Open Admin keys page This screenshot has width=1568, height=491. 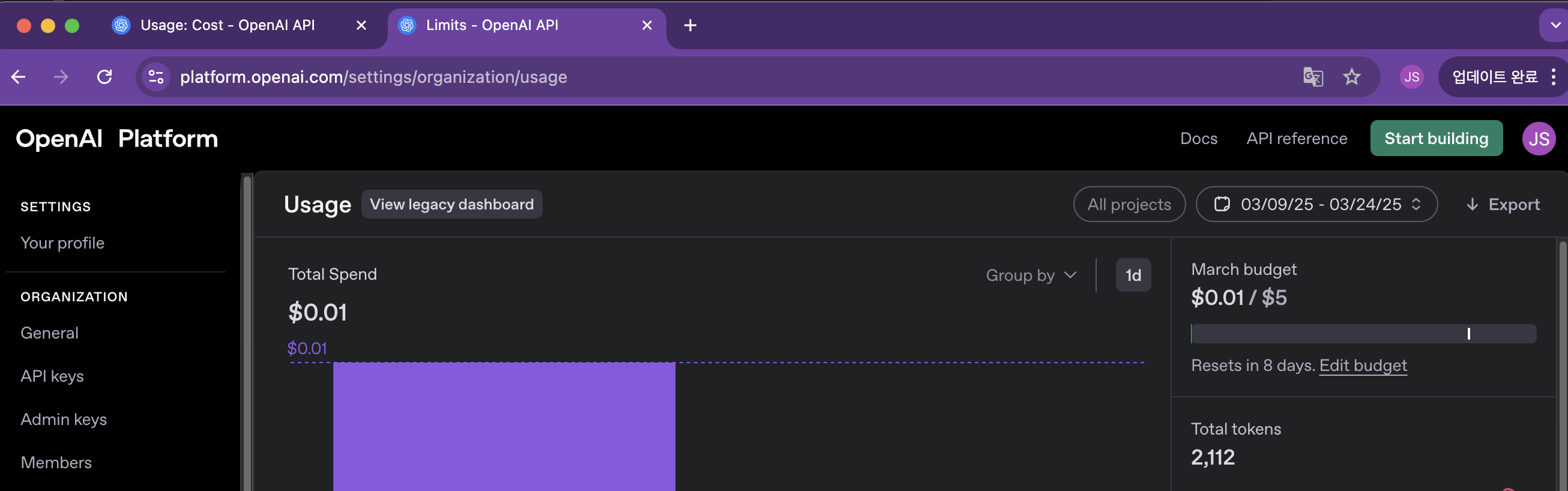tap(63, 419)
